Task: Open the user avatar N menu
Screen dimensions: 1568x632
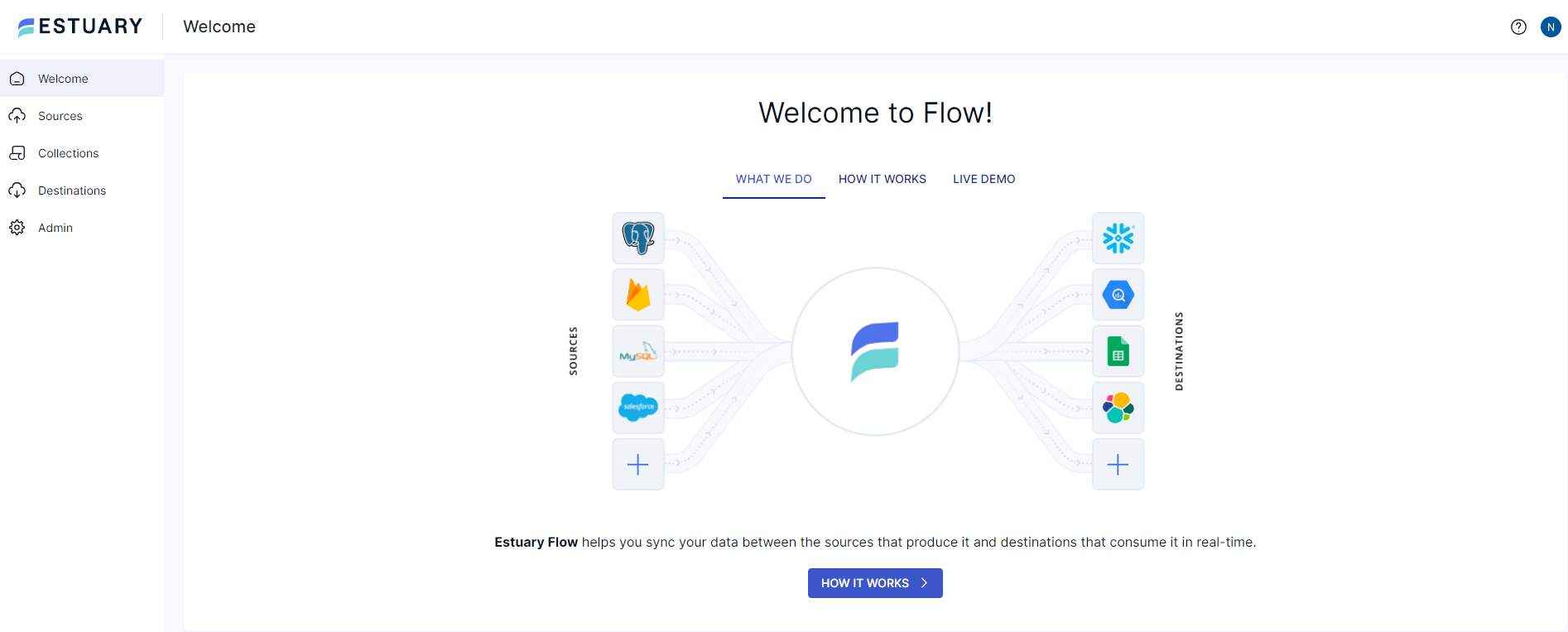Action: (x=1551, y=27)
